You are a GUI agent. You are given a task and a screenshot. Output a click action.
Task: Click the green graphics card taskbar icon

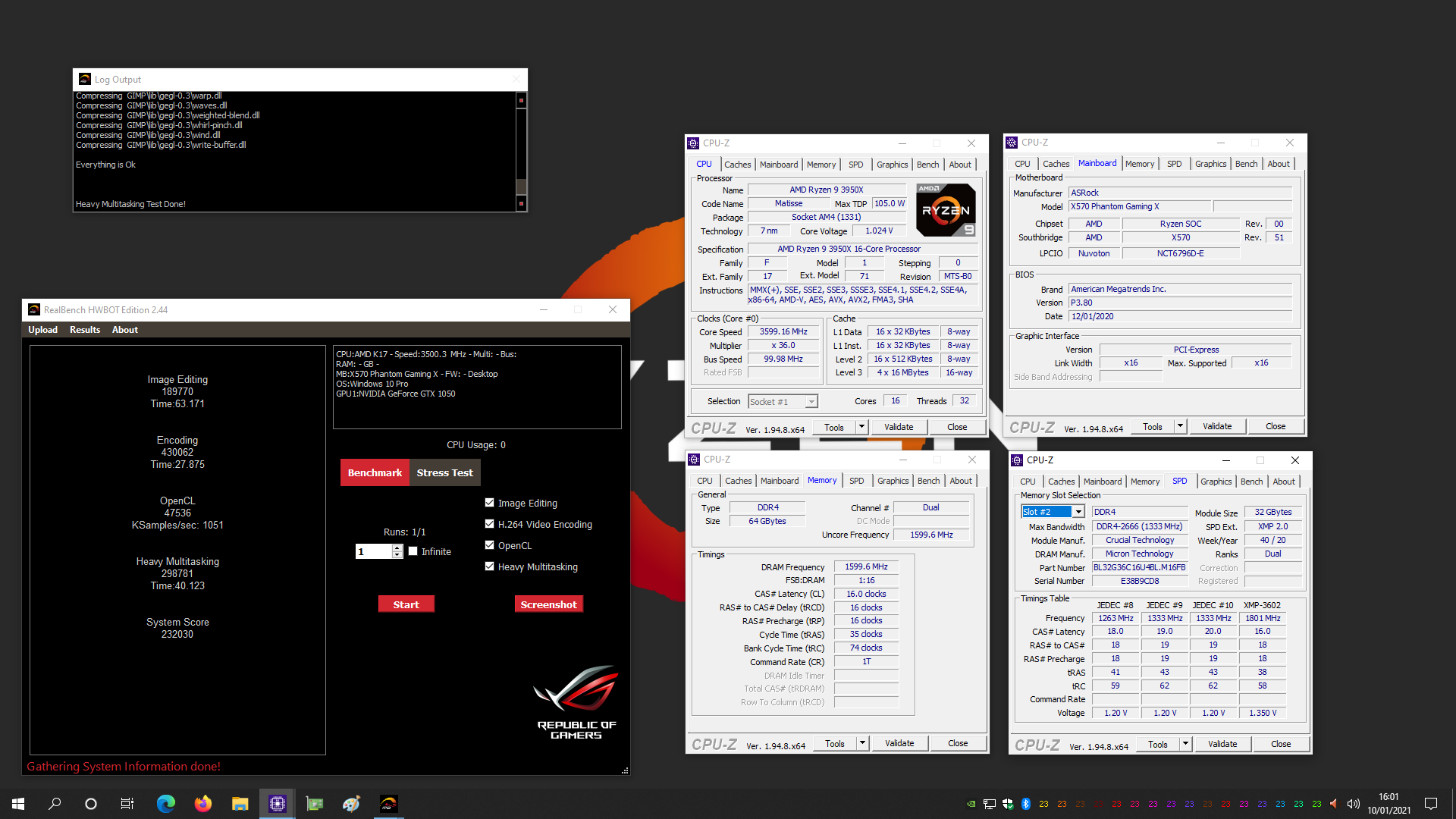314,804
